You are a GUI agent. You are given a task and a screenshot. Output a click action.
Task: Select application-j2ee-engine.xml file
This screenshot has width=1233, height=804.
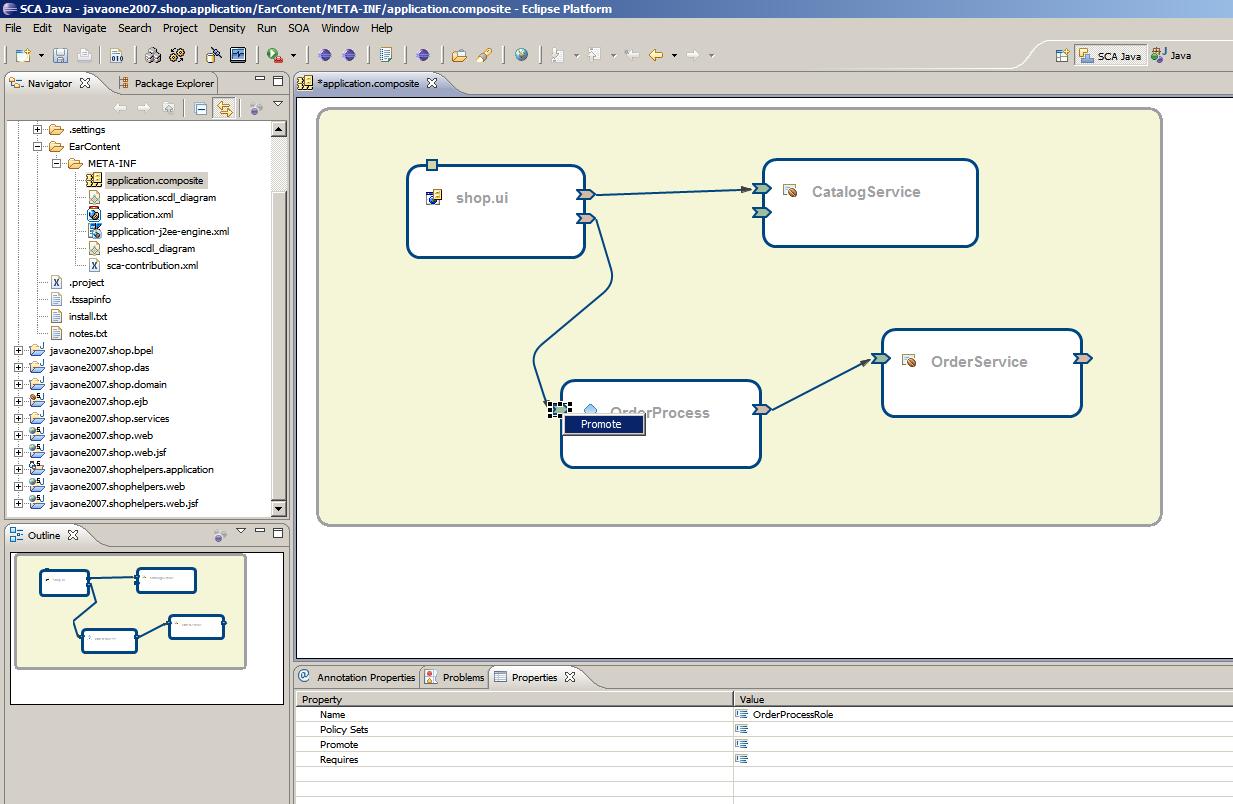pyautogui.click(x=168, y=231)
